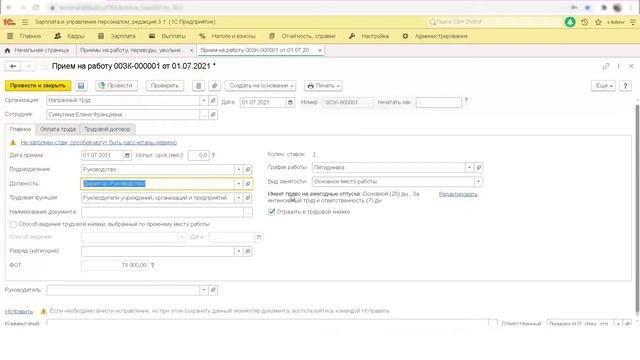The height and width of the screenshot is (360, 640).
Task: Click warning triangle icon near стаж message
Action: [x=13, y=142]
